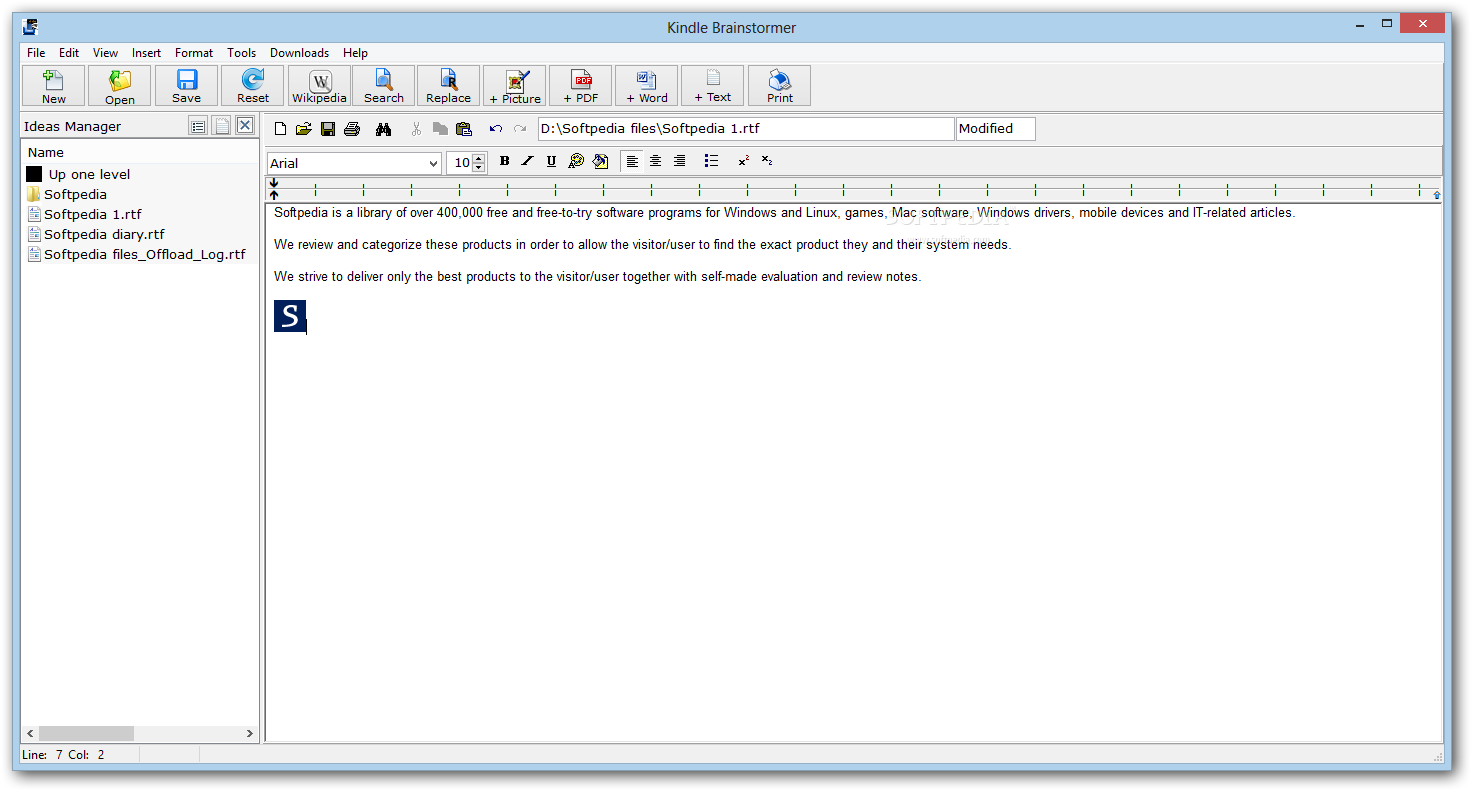
Task: Align text right
Action: point(680,161)
